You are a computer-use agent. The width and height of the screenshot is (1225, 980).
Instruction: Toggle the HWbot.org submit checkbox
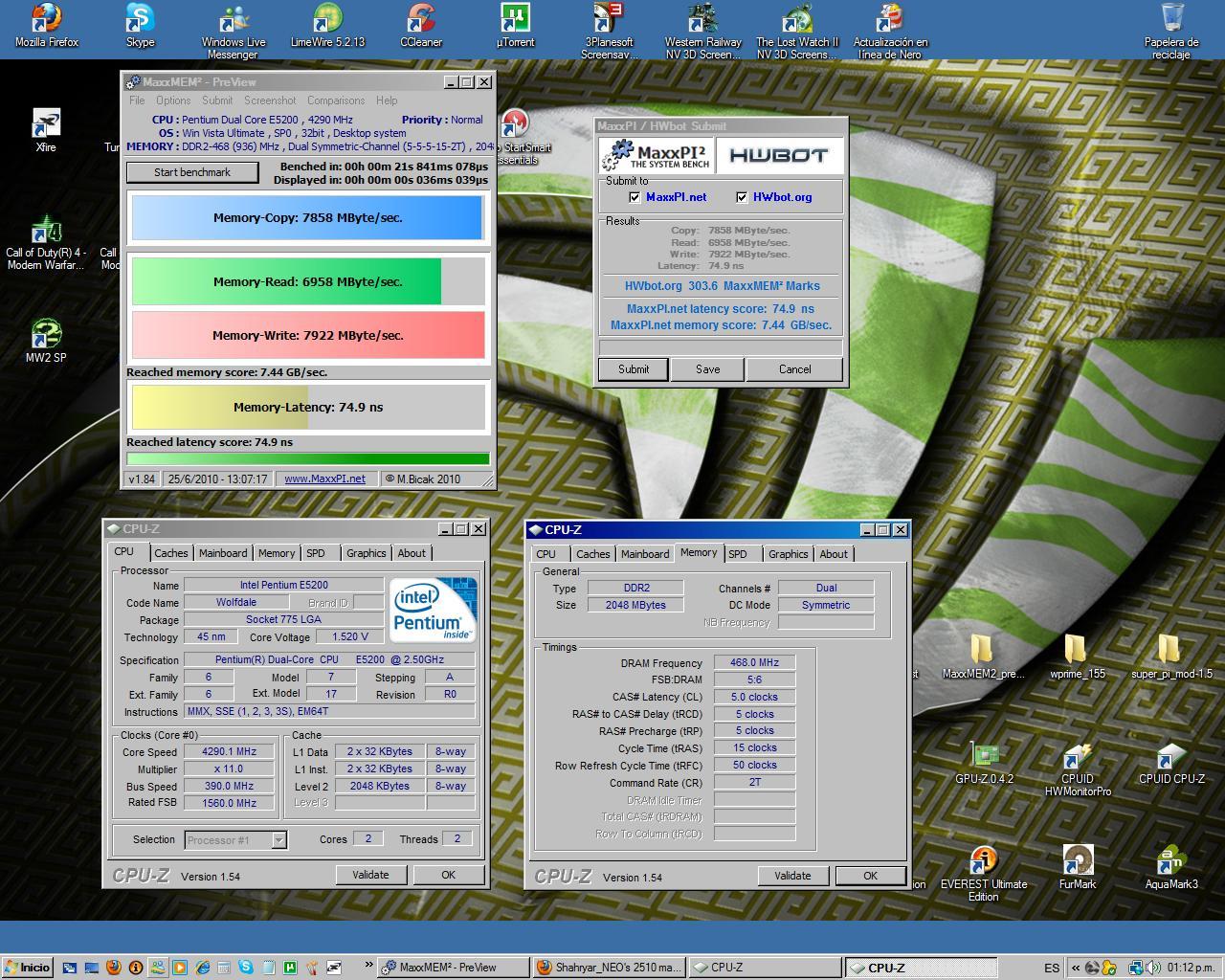tap(742, 197)
